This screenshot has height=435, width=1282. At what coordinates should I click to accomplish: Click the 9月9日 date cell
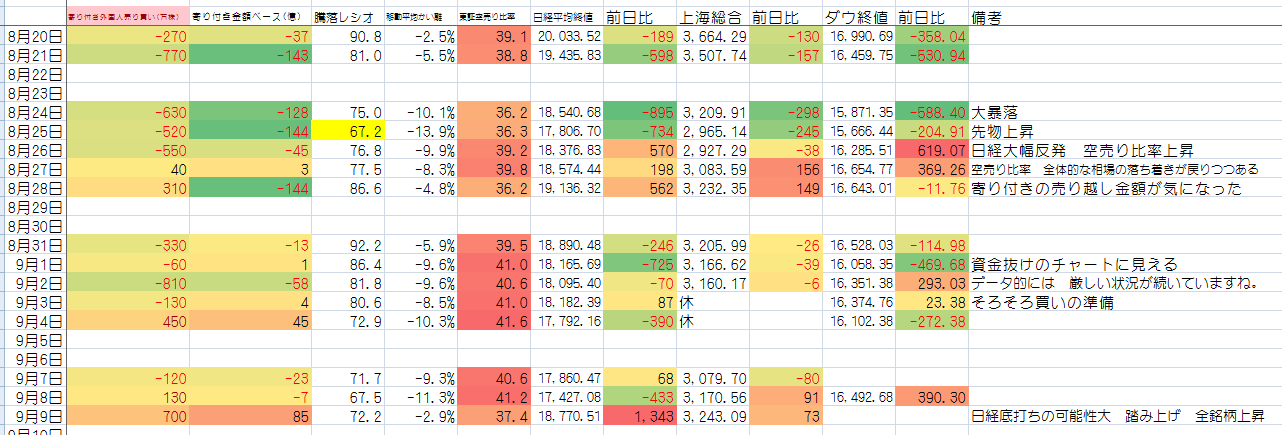click(34, 415)
